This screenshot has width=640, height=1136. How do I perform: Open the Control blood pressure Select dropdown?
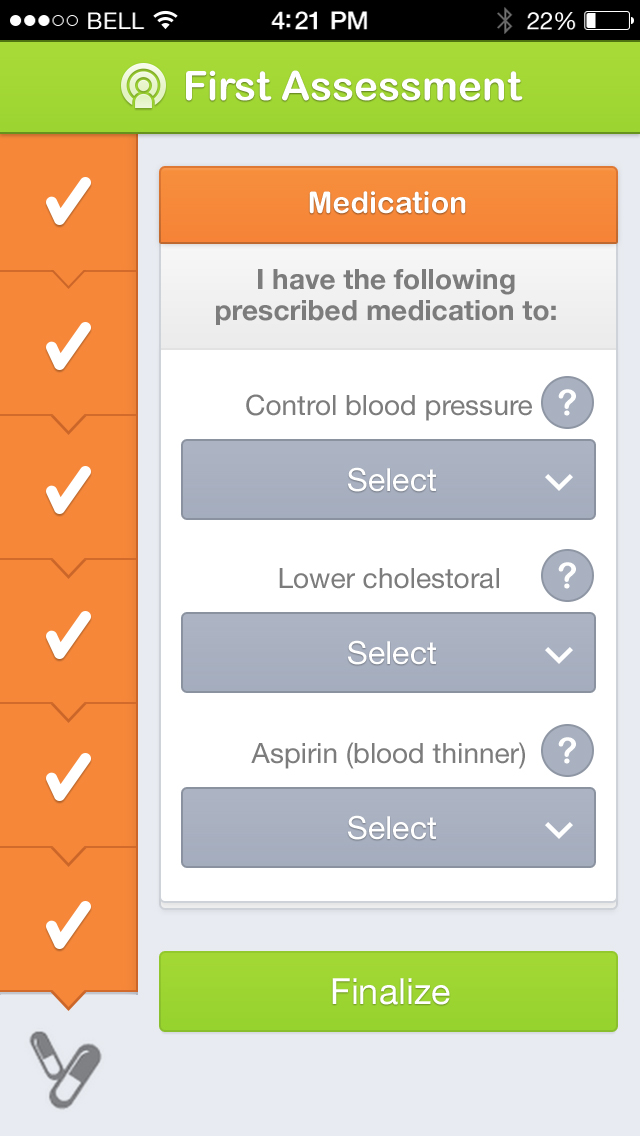pyautogui.click(x=388, y=480)
